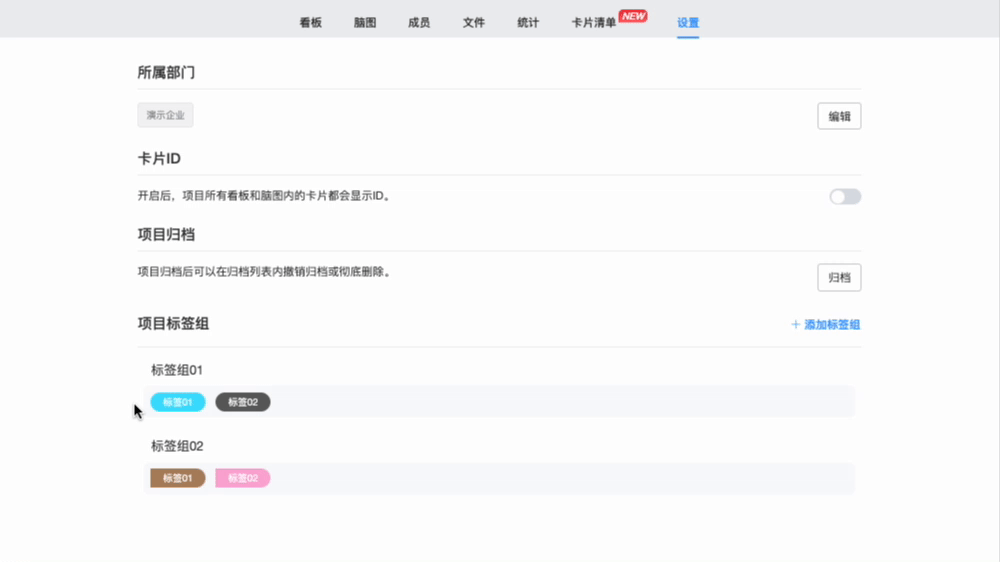1000x562 pixels.
Task: View the 统计 tab
Action: pyautogui.click(x=528, y=23)
